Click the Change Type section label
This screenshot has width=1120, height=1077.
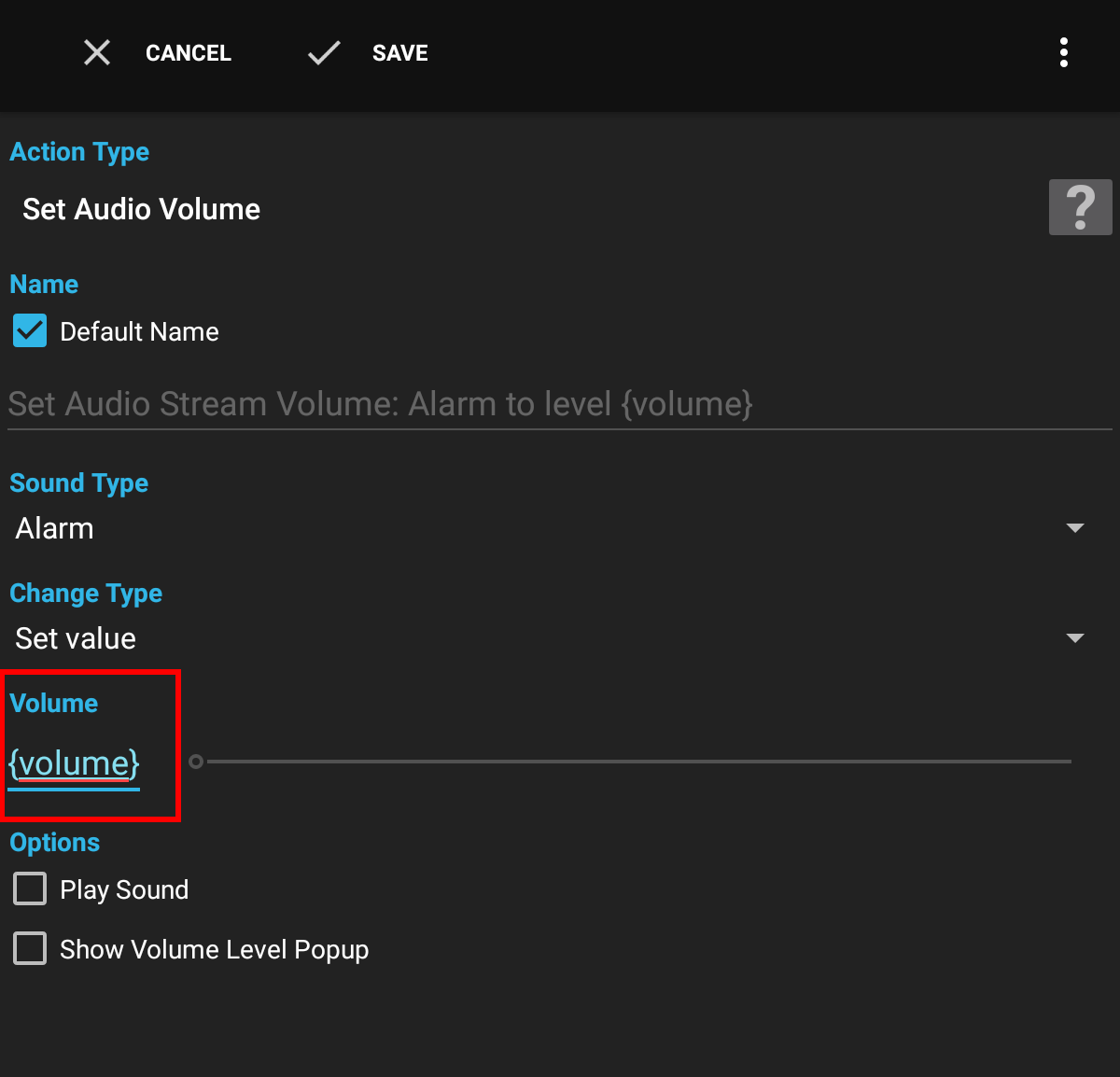pos(86,593)
